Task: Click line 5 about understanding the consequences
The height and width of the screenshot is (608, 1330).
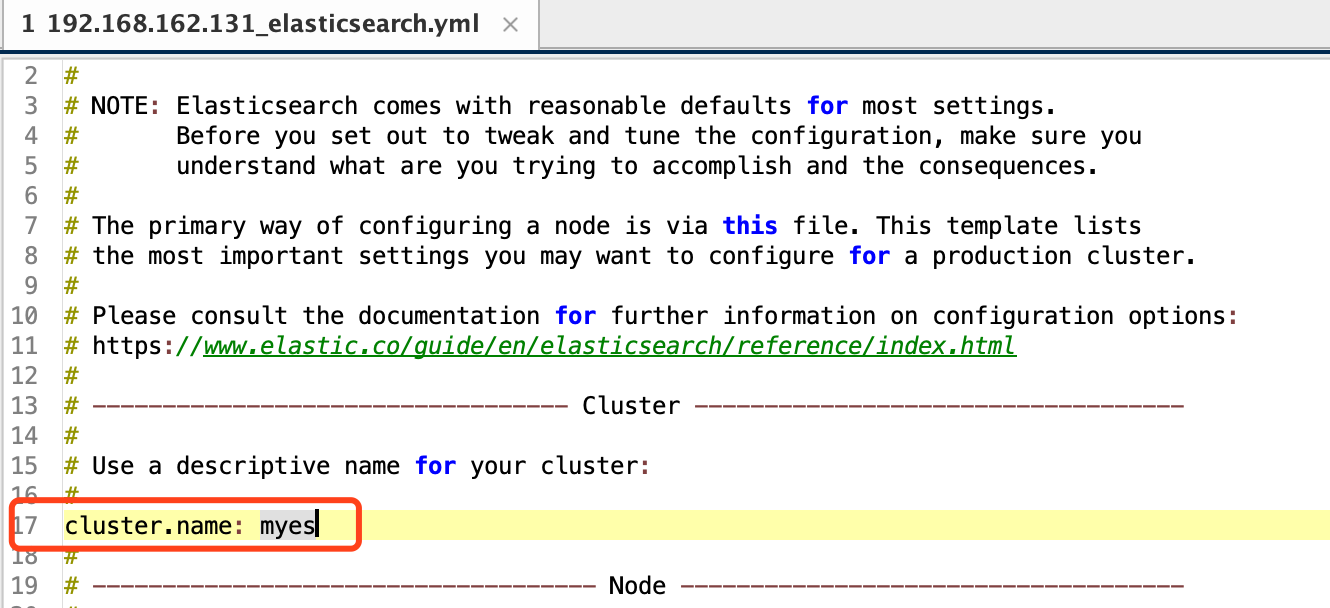Action: tap(637, 166)
